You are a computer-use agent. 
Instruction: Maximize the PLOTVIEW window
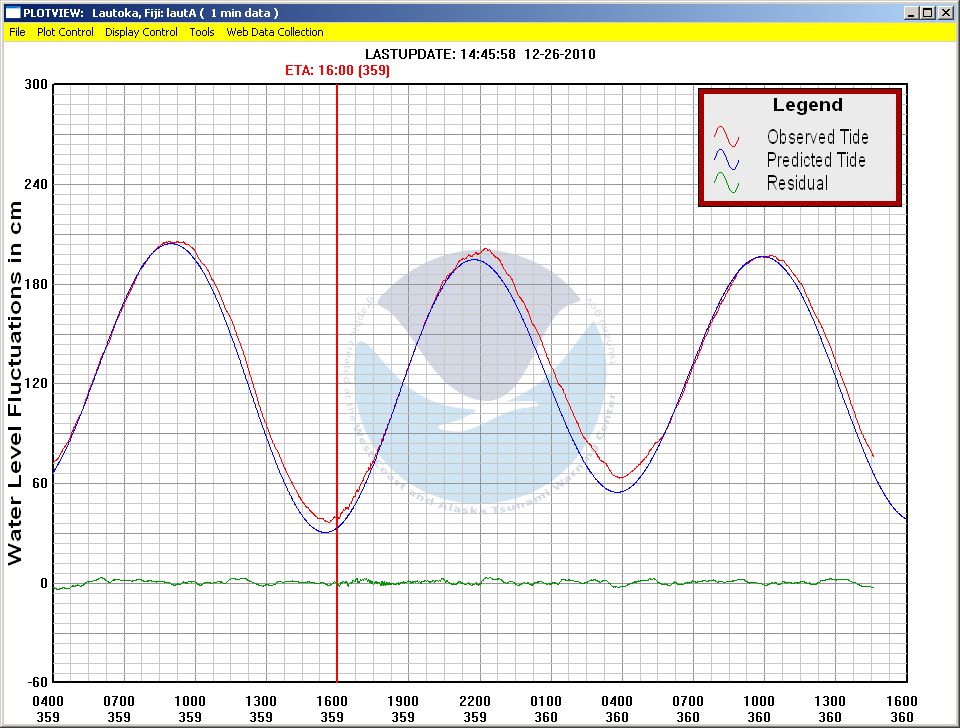928,12
